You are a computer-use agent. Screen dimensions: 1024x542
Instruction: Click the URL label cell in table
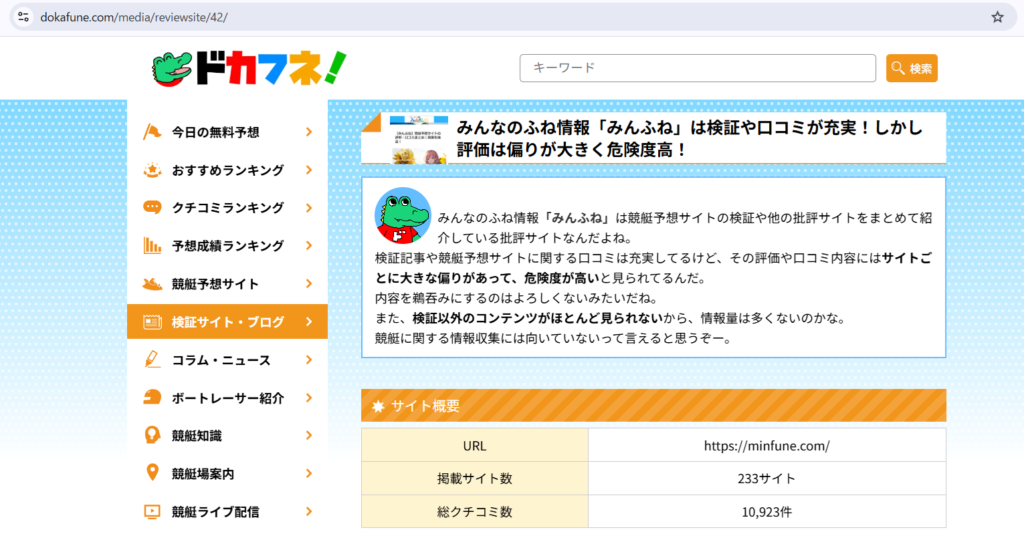pyautogui.click(x=475, y=446)
